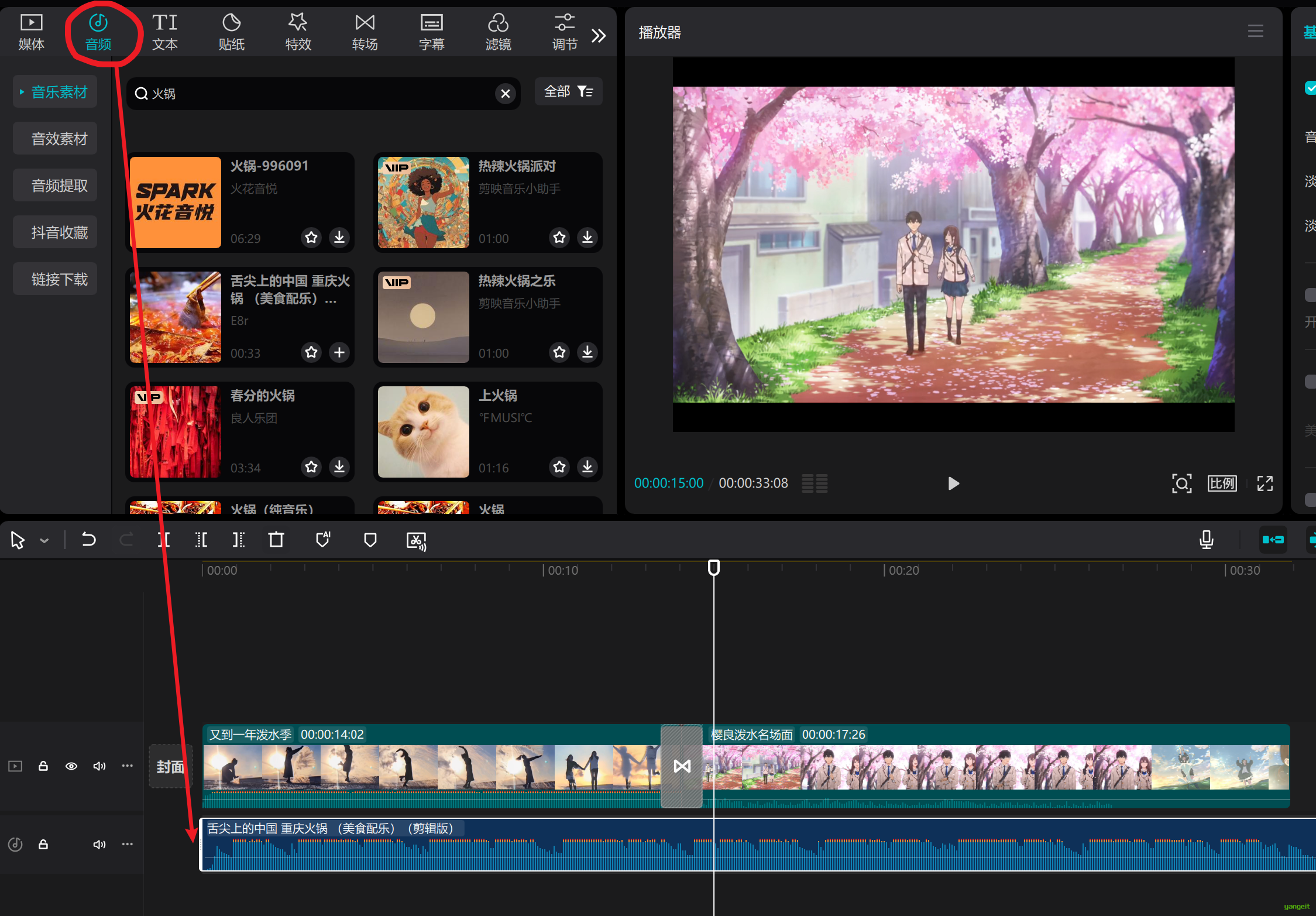The width and height of the screenshot is (1316, 916).
Task: Clear the 火锅 search text
Action: click(x=506, y=93)
